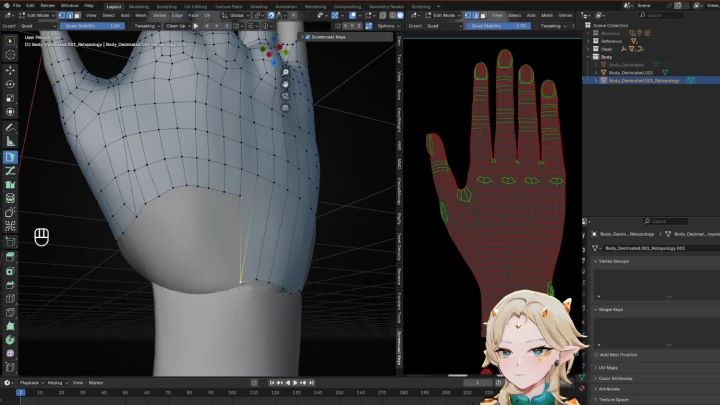This screenshot has width=720, height=405.
Task: Enable vertex select mode in left viewport
Action: click(x=62, y=15)
